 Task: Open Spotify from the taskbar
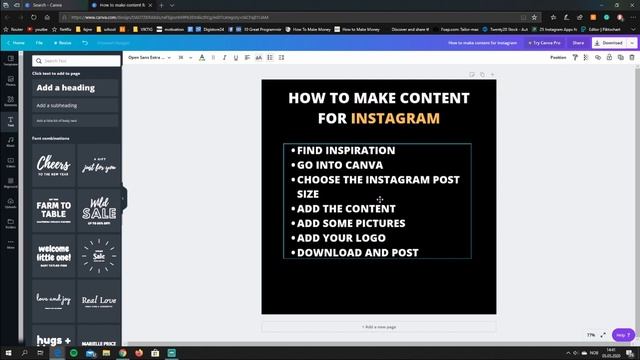[x=73, y=353]
